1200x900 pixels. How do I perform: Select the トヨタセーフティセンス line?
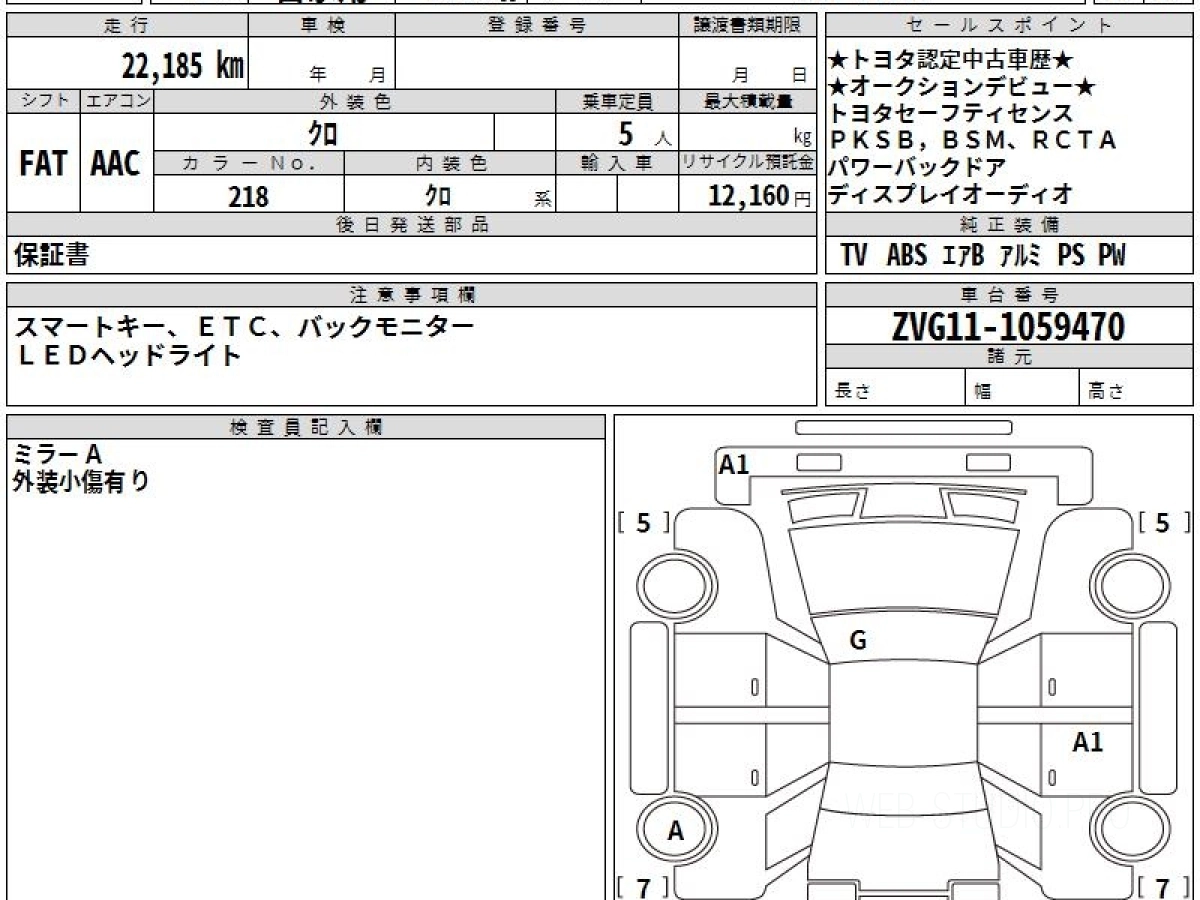(x=951, y=113)
